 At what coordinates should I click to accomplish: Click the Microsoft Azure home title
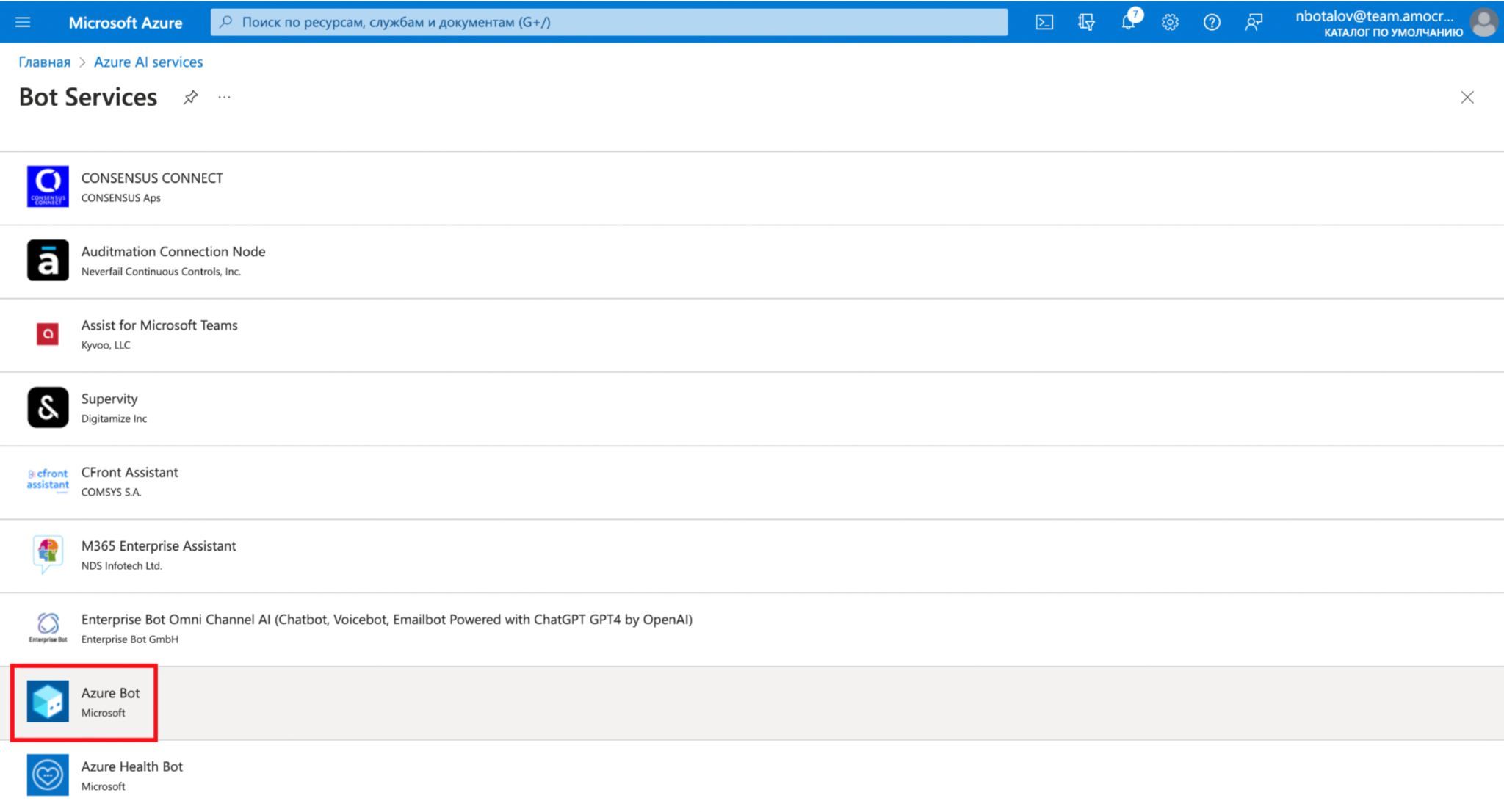[126, 23]
